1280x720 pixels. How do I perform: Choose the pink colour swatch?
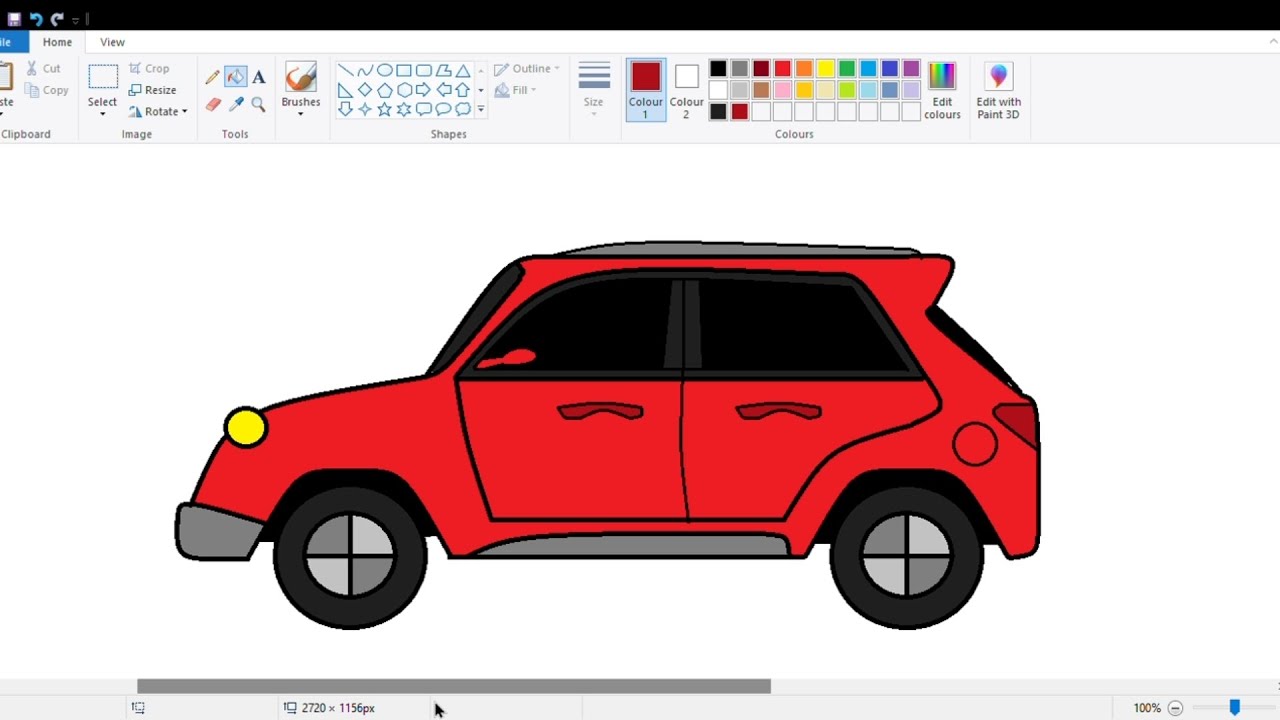782,90
